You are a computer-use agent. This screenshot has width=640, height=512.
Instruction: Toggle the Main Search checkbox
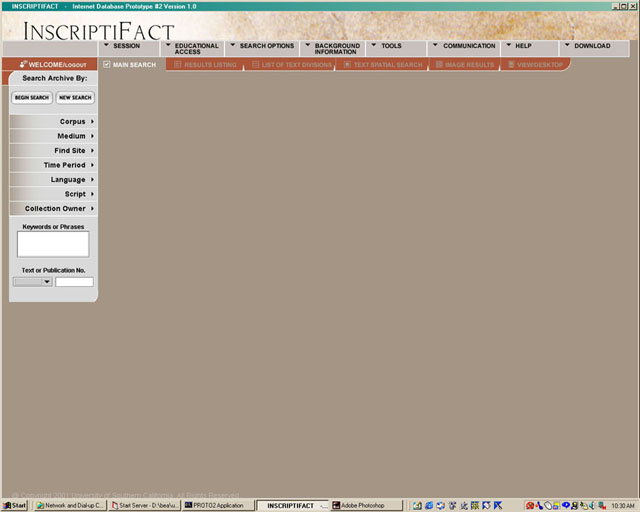tap(107, 65)
